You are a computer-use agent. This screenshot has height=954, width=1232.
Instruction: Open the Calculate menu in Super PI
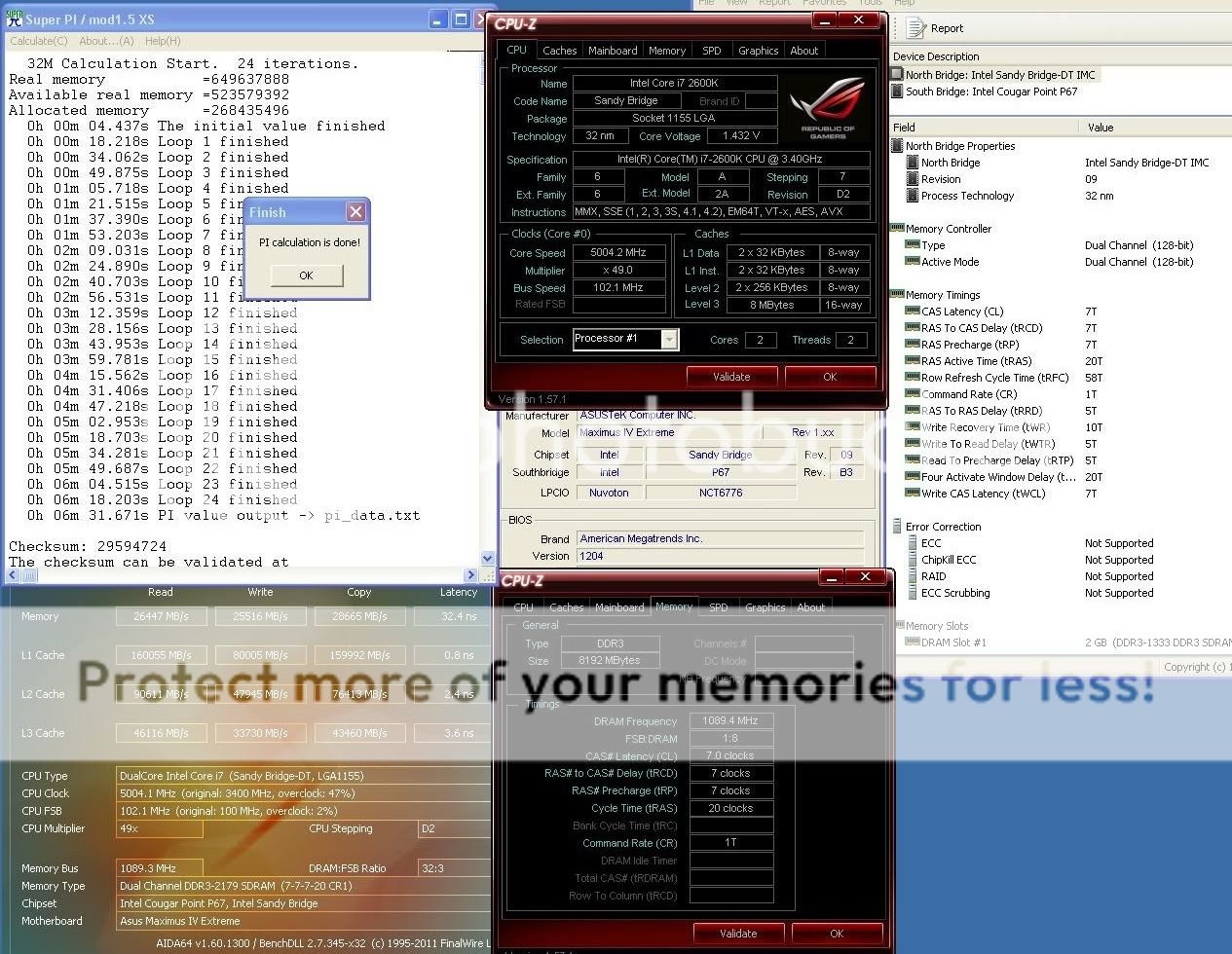coord(39,41)
